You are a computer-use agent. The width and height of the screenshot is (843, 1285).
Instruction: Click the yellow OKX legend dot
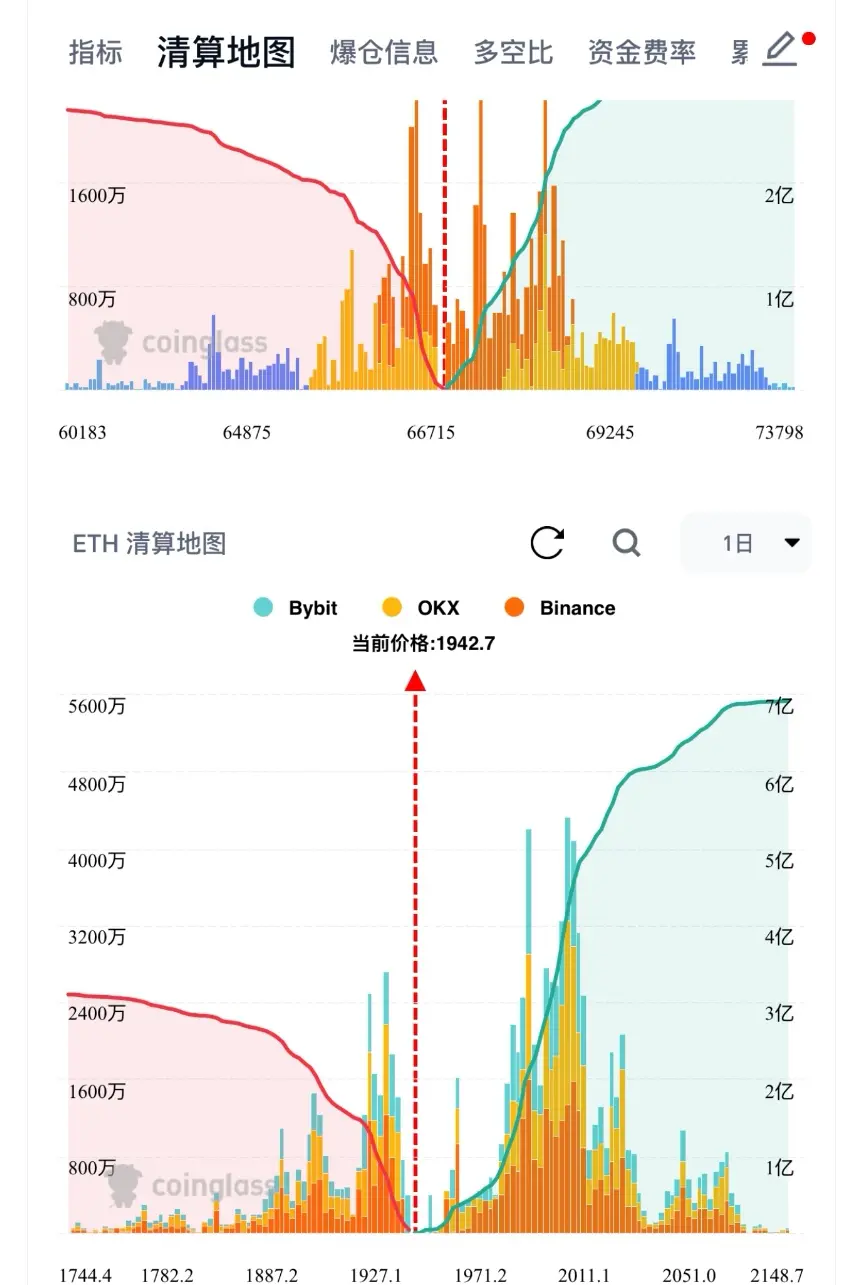[393, 608]
